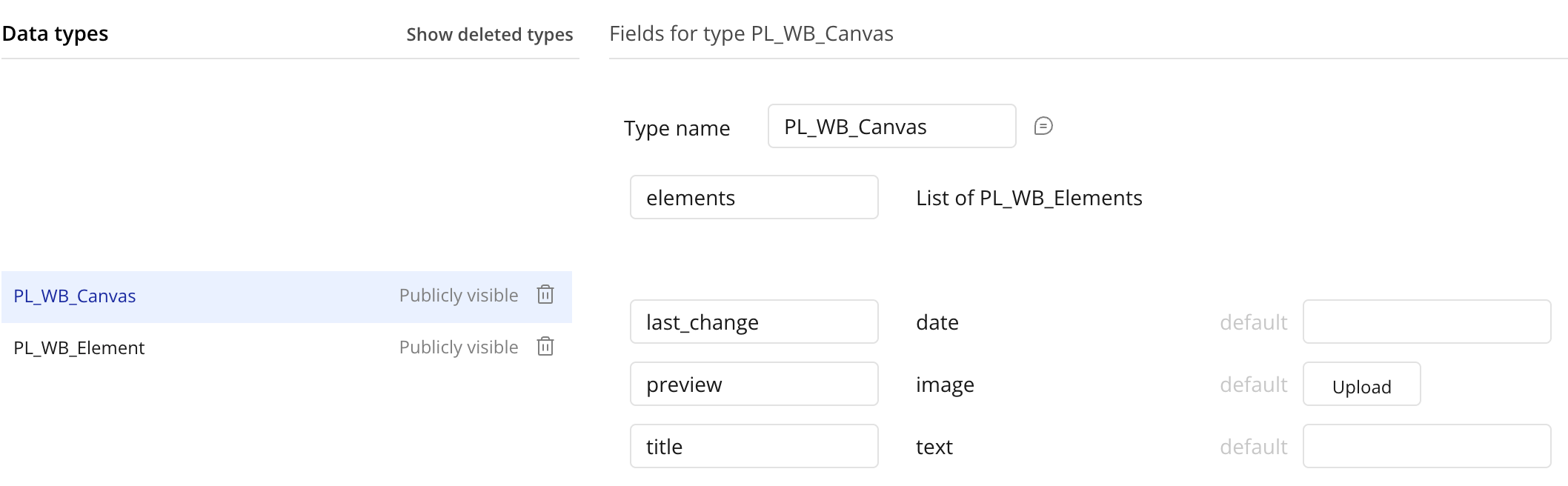Upload a default preview image
This screenshot has width=1568, height=486.
click(x=1362, y=384)
